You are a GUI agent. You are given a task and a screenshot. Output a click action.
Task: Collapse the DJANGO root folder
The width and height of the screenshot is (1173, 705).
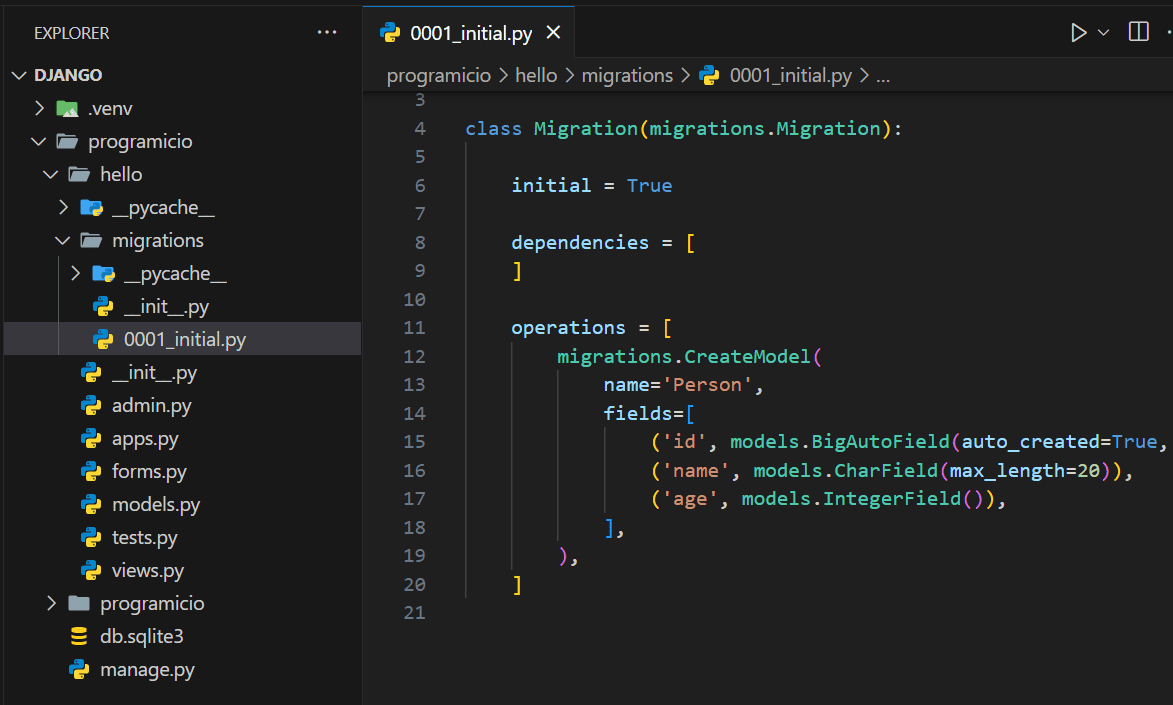coord(19,75)
